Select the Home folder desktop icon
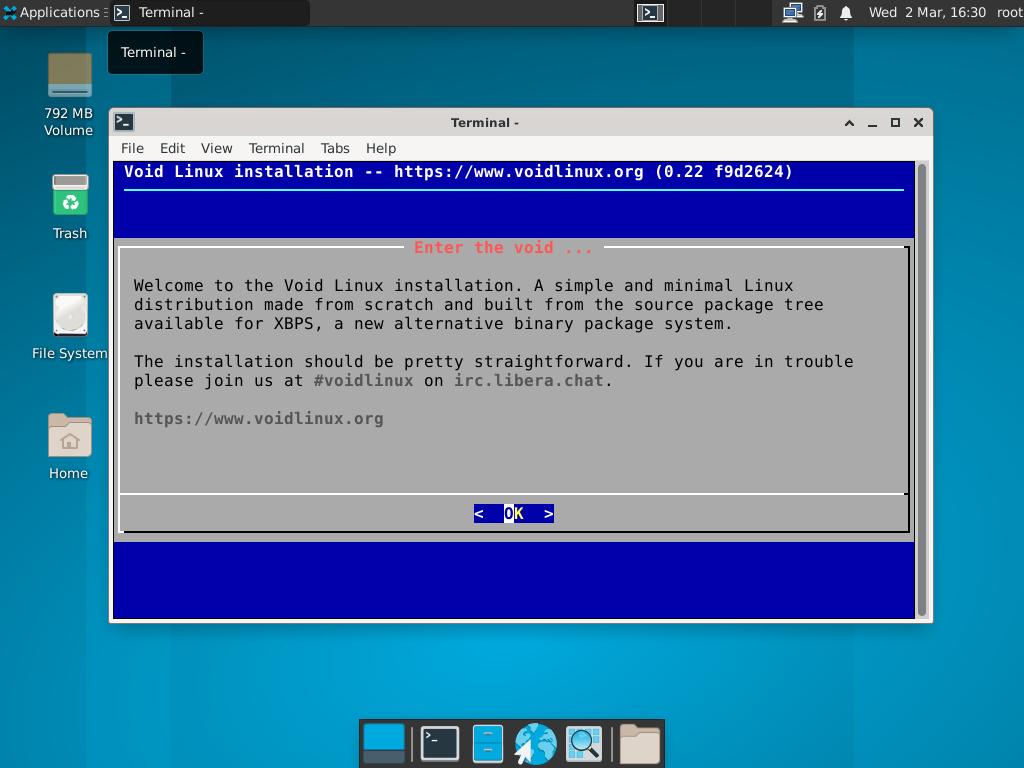 (69, 447)
